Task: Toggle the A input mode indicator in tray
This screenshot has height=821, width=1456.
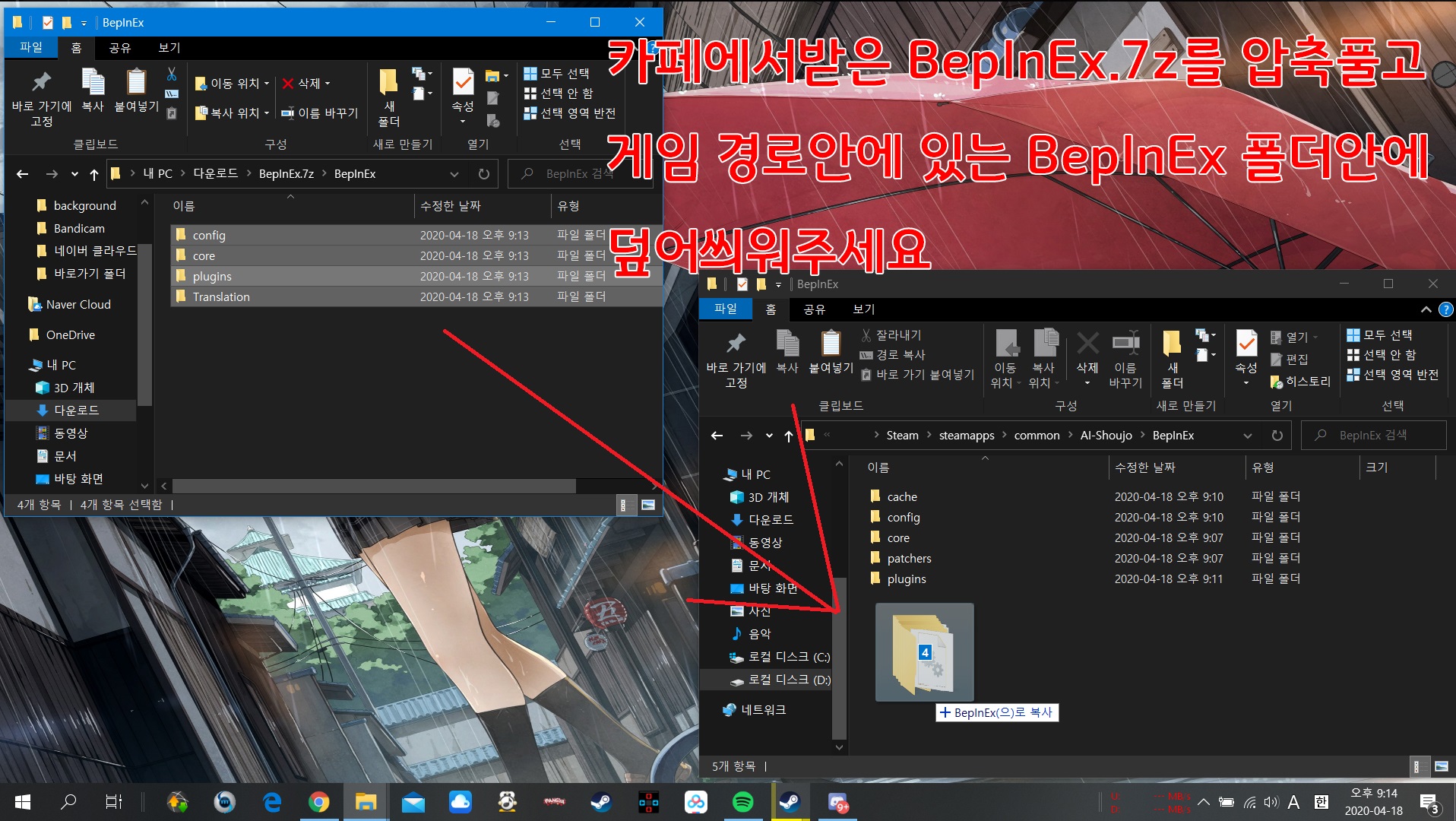Action: pyautogui.click(x=1294, y=802)
